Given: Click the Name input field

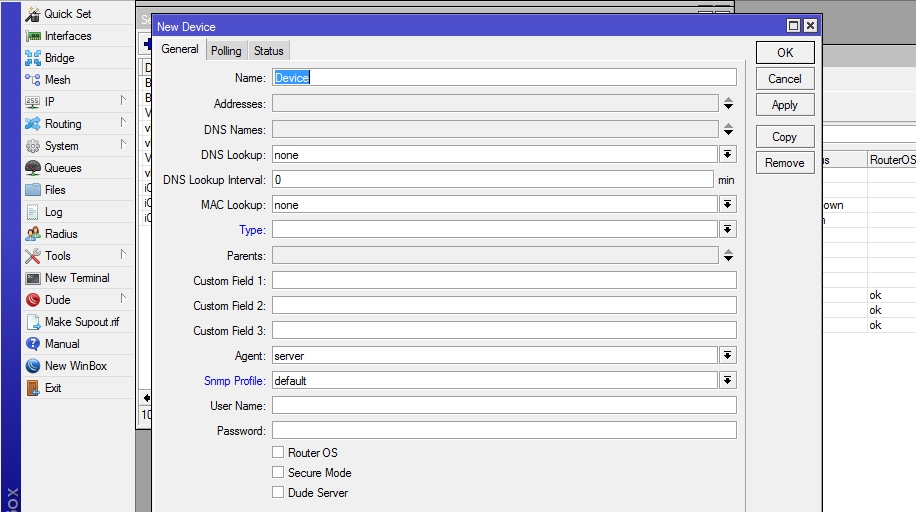Looking at the screenshot, I should pyautogui.click(x=504, y=78).
